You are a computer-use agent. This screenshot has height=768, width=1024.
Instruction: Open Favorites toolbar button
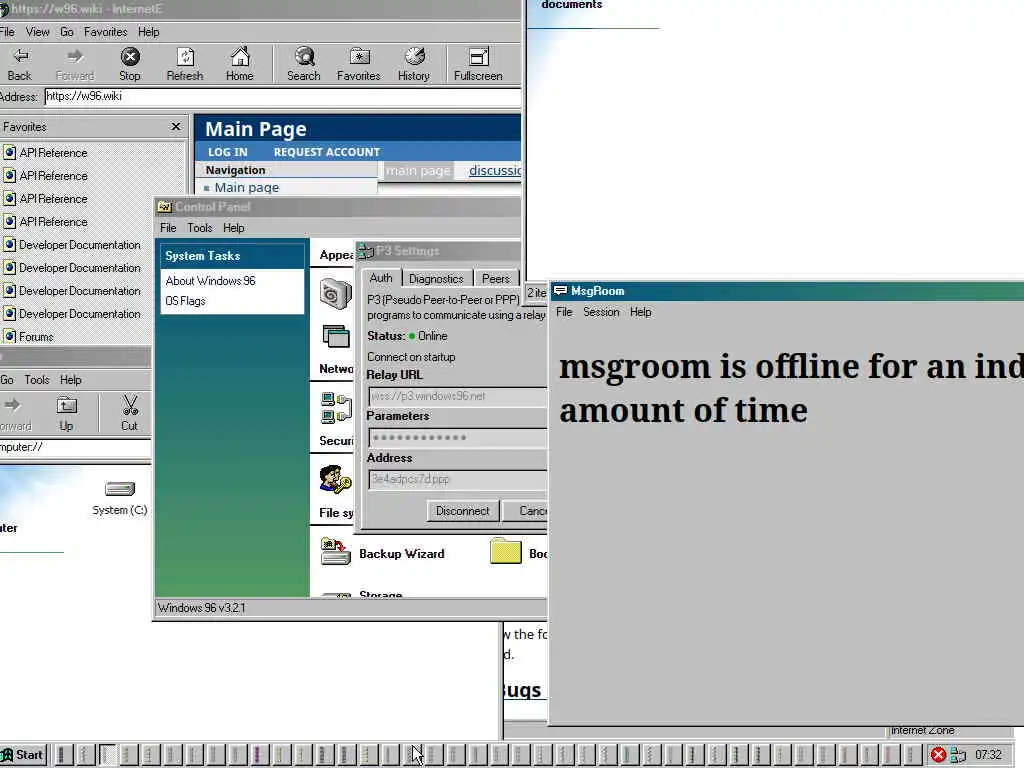[x=359, y=64]
